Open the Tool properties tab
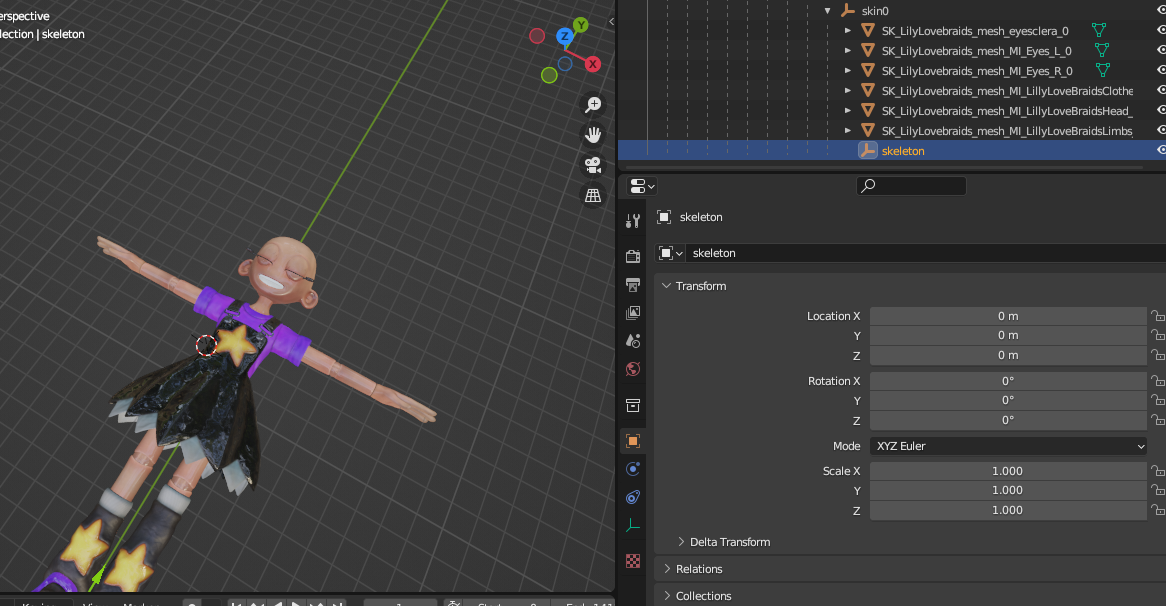 click(632, 221)
